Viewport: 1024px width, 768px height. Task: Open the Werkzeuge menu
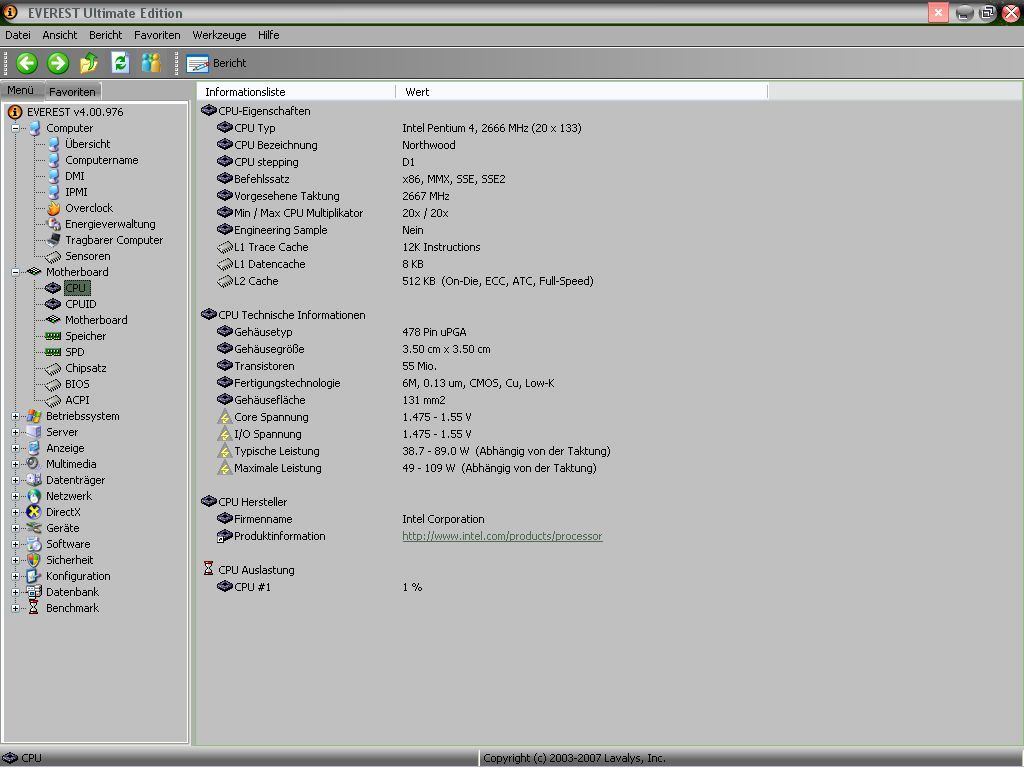[219, 35]
